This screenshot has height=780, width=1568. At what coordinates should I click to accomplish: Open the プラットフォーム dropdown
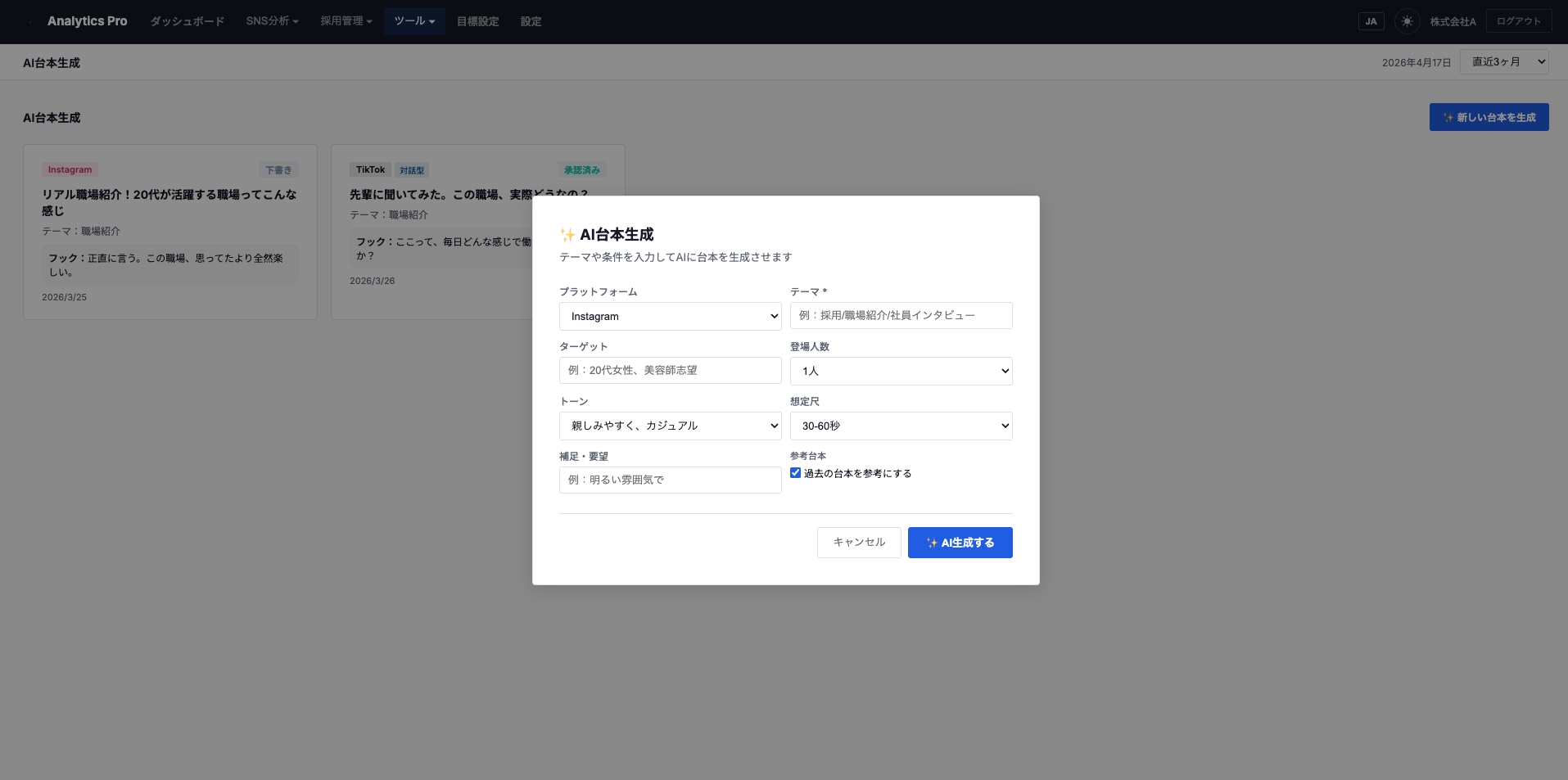pyautogui.click(x=670, y=316)
